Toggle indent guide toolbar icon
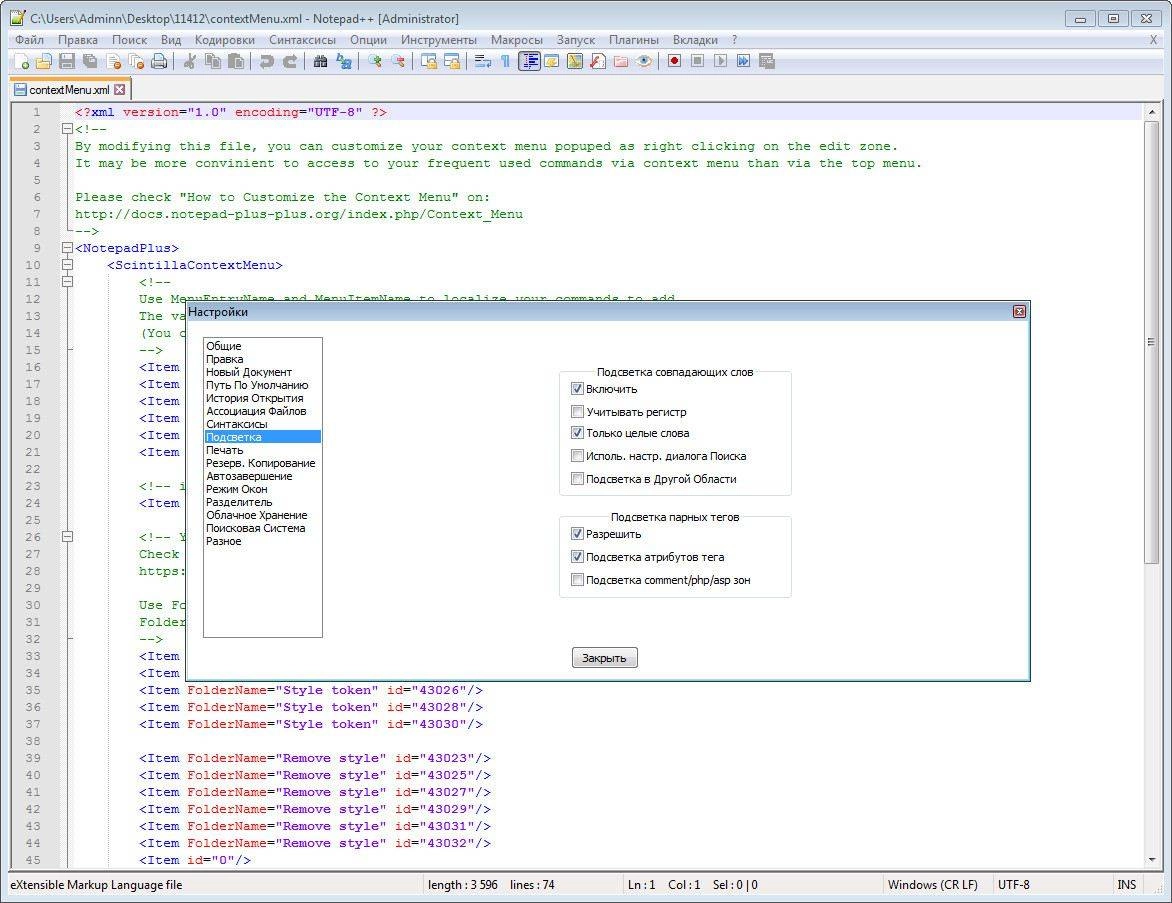Viewport: 1172px width, 903px height. click(x=529, y=61)
